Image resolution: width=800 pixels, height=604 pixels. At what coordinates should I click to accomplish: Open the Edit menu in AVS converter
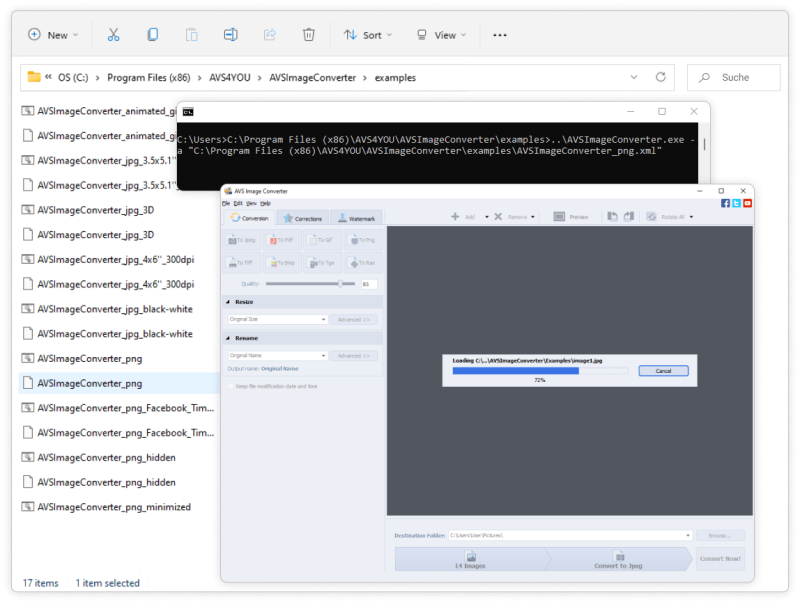(x=238, y=203)
